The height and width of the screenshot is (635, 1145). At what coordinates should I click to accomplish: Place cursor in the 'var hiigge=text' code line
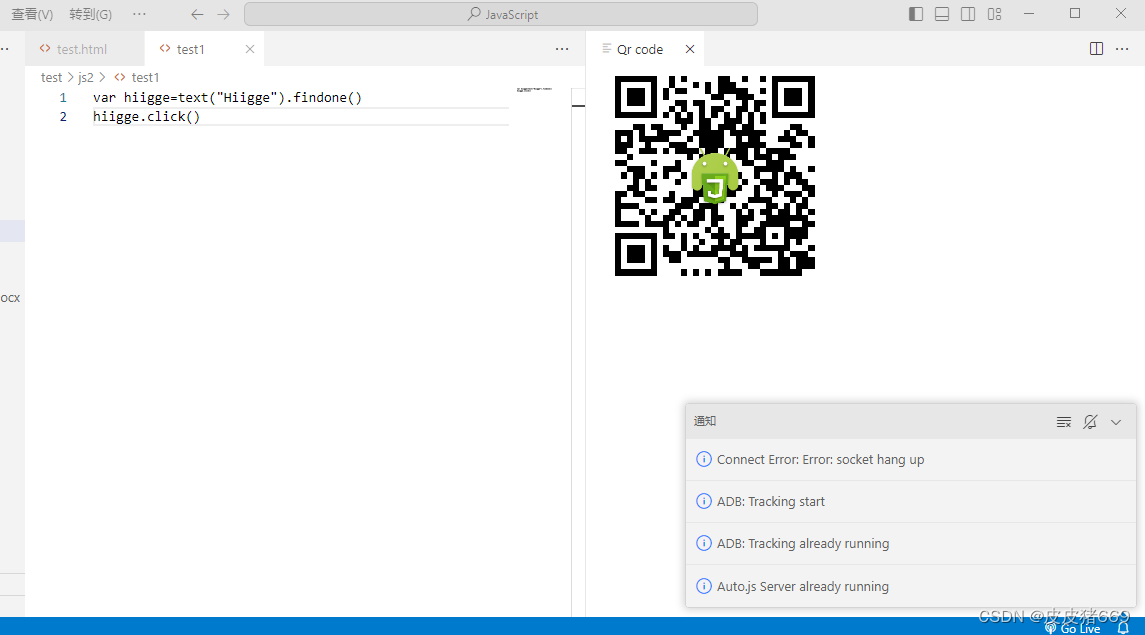pos(227,97)
